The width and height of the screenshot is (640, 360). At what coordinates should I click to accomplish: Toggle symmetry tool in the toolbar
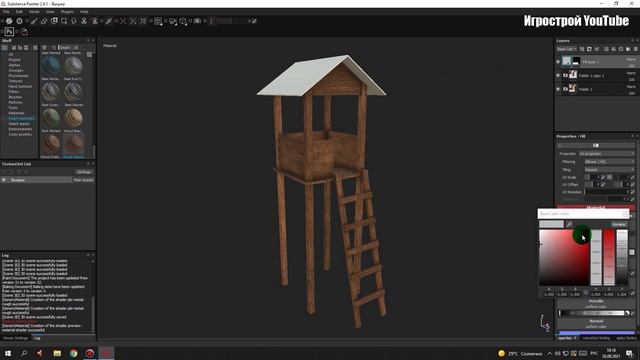coord(123,21)
